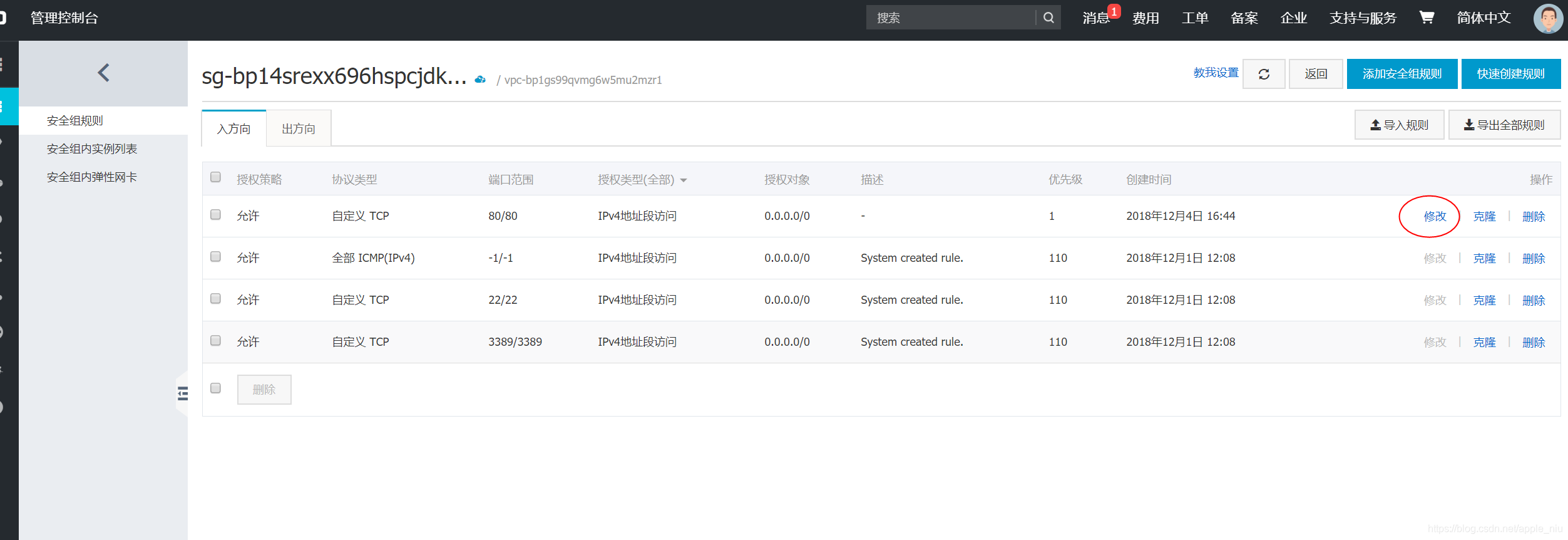
Task: Open 支持与服务 top menu
Action: [x=1363, y=18]
